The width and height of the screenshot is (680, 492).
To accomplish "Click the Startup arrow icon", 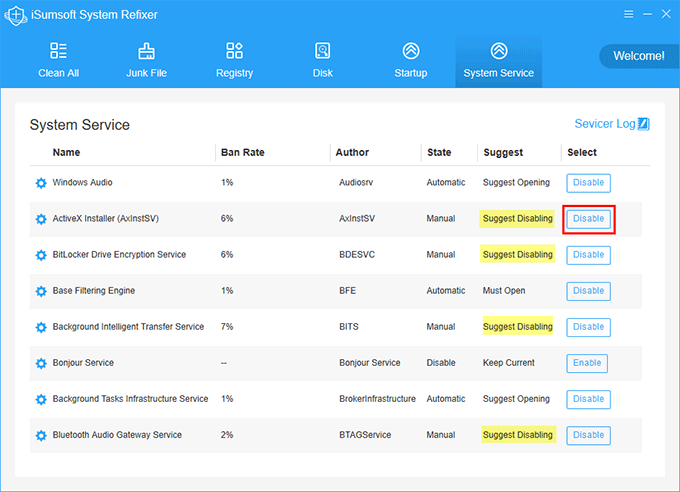I will tap(411, 51).
